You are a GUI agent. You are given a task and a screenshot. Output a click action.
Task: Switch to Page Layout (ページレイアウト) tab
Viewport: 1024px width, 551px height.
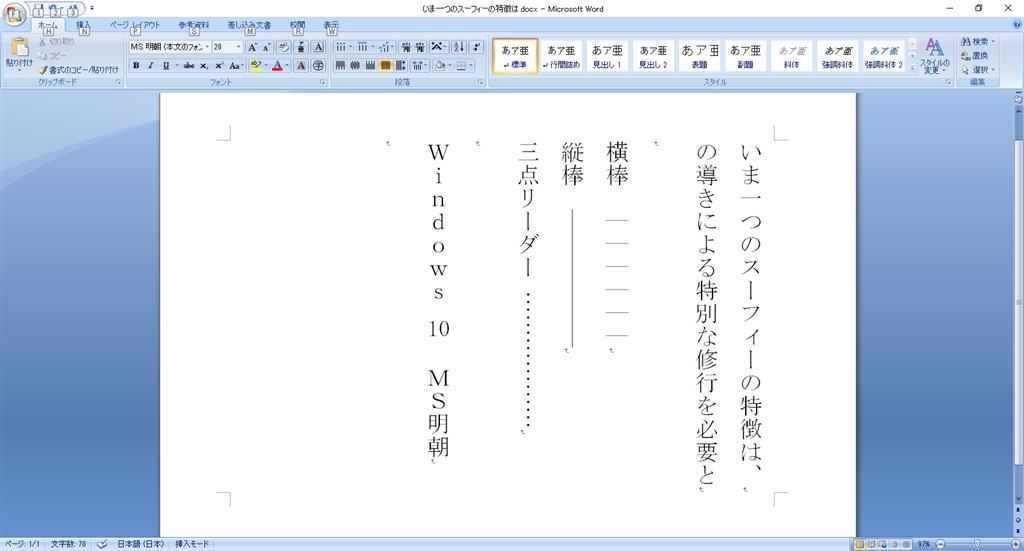pyautogui.click(x=135, y=25)
